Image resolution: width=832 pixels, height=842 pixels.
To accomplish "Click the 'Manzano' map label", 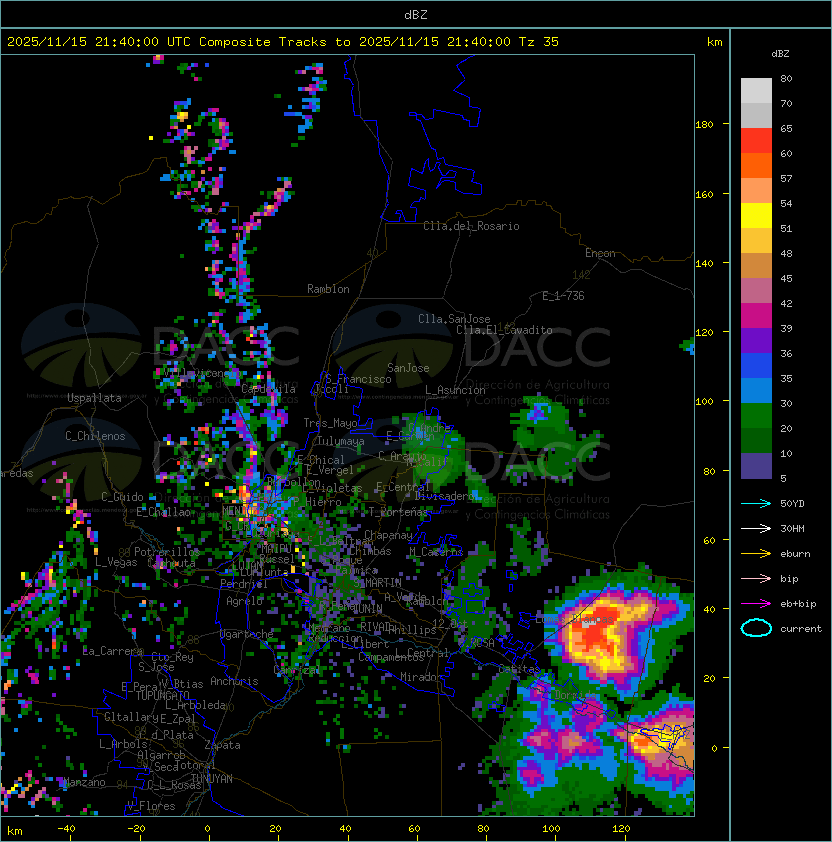I will click(84, 782).
